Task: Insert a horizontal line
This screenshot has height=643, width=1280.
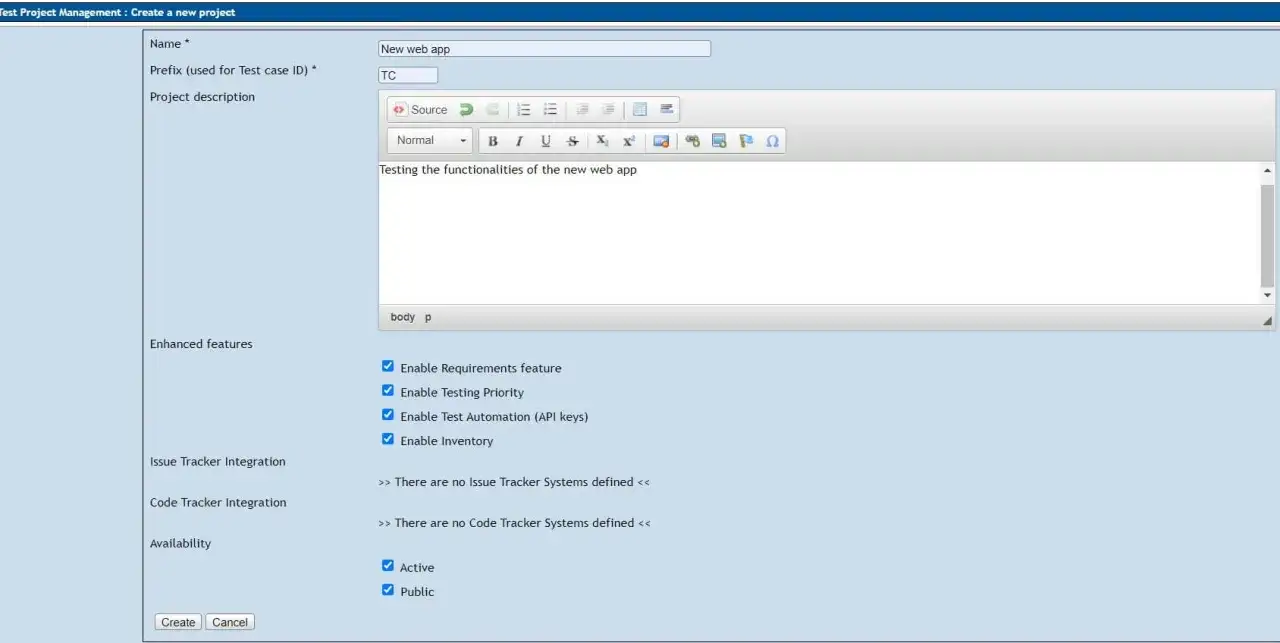Action: (666, 110)
